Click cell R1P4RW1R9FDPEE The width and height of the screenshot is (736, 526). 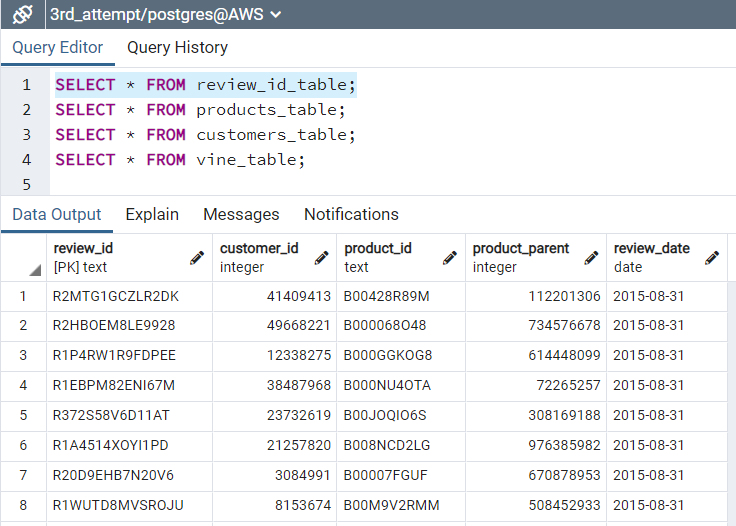pos(130,355)
